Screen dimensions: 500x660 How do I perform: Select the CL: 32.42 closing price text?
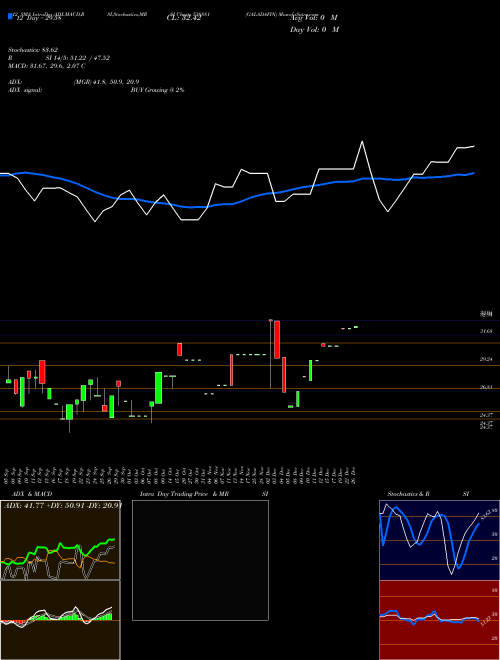click(184, 19)
